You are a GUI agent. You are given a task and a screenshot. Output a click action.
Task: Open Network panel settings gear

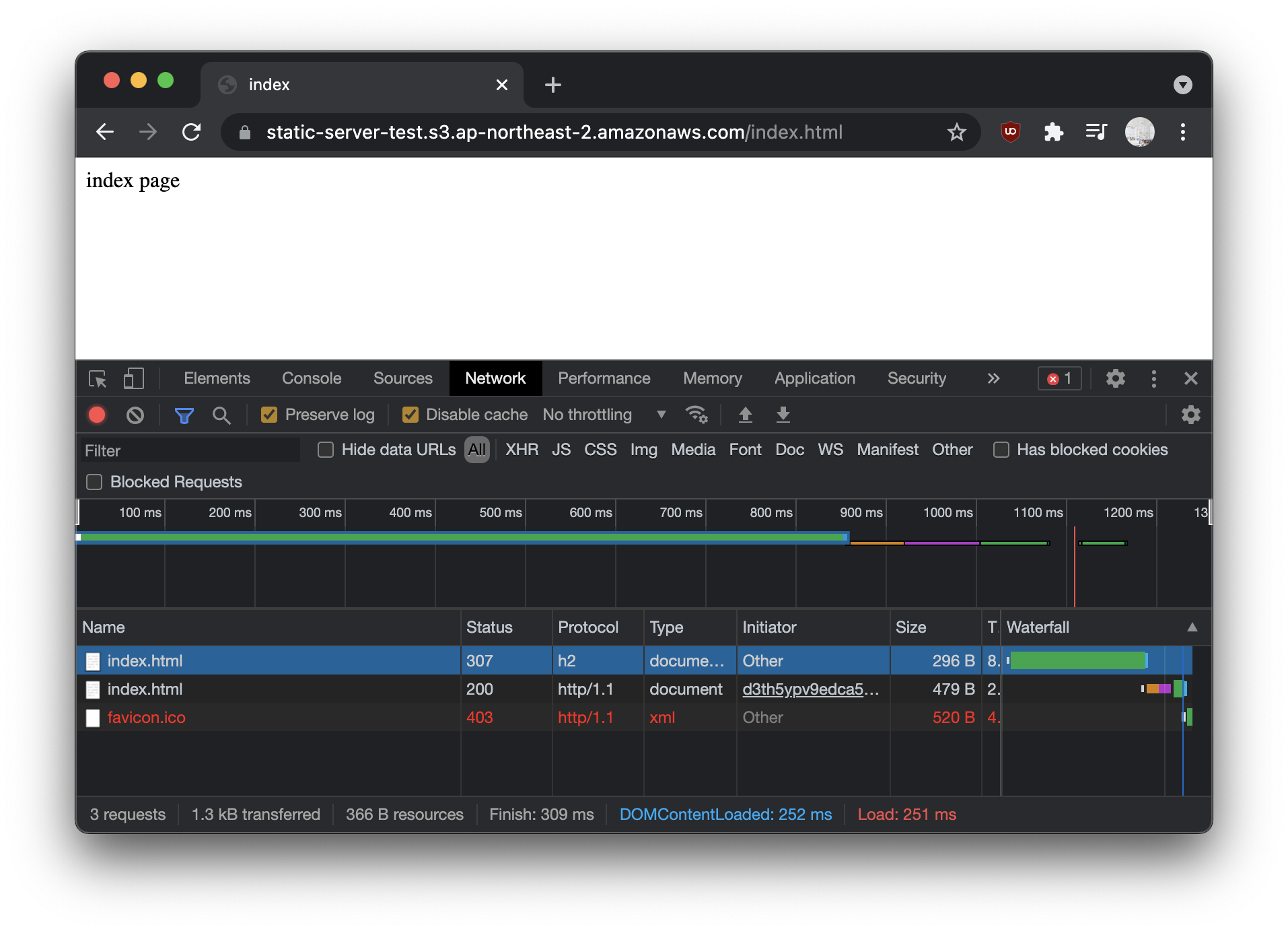click(1190, 415)
